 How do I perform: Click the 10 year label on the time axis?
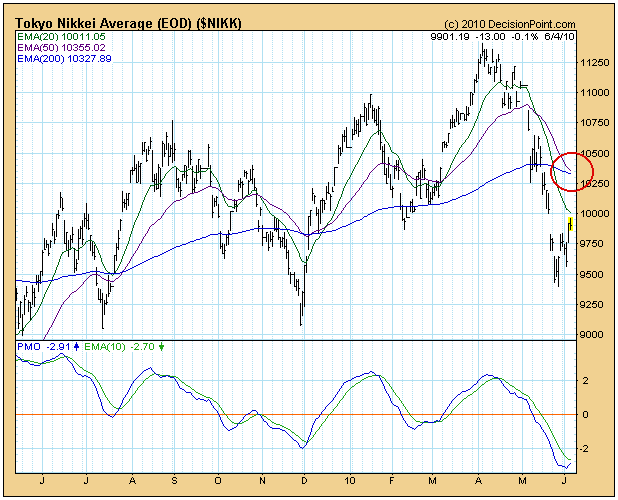coord(350,481)
